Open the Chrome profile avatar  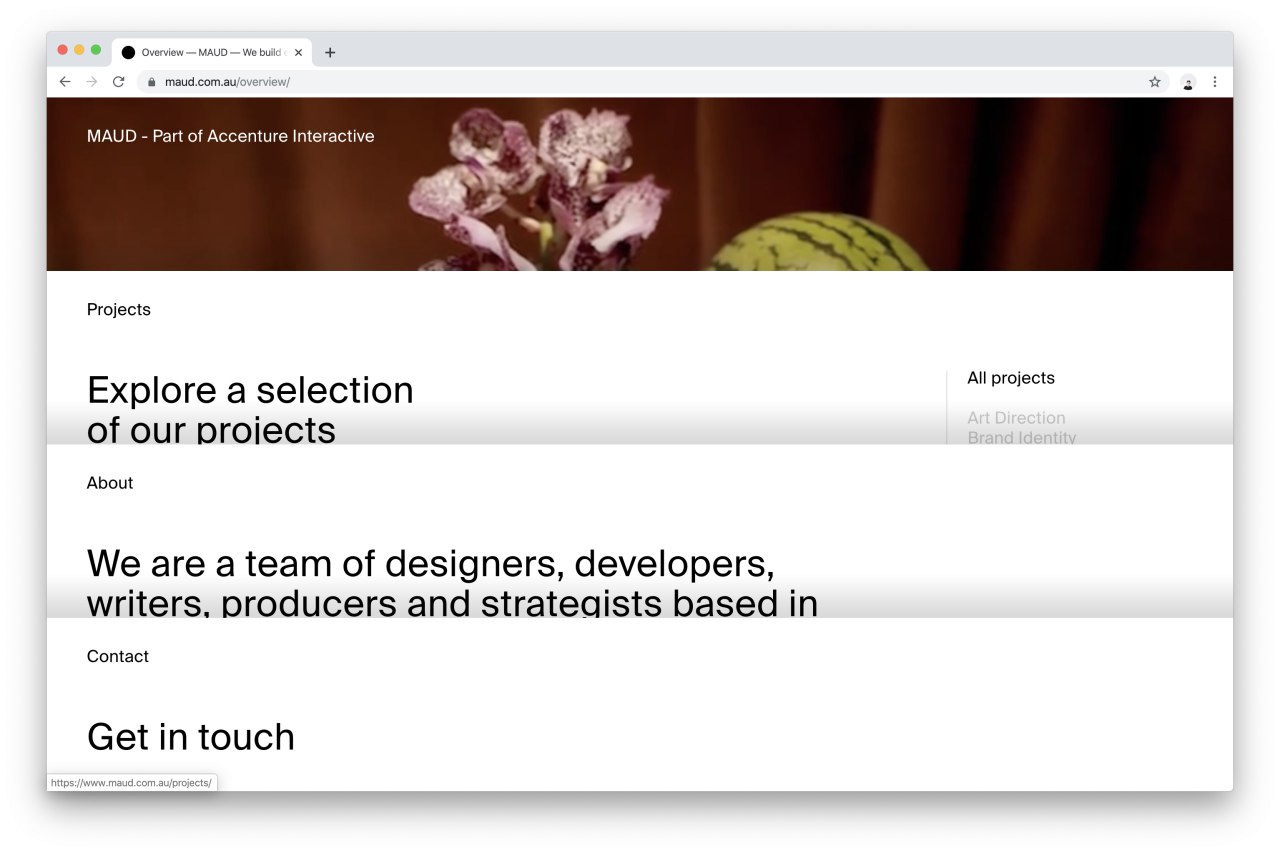coord(1188,82)
